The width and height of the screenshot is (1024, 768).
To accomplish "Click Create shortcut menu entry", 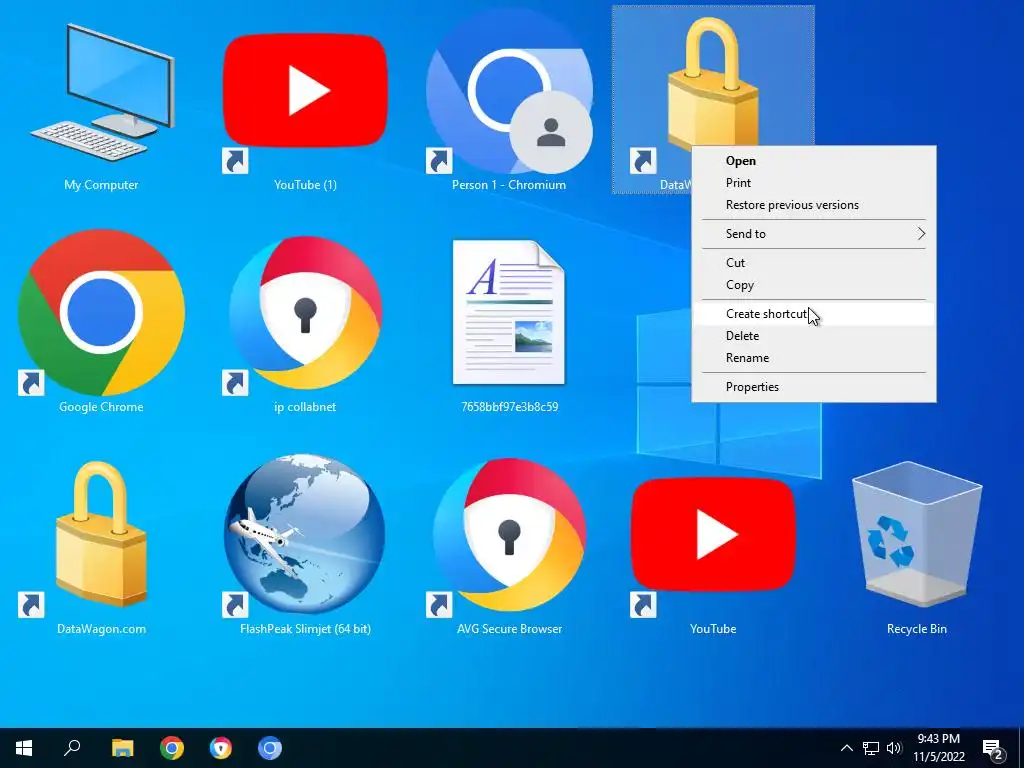I will (x=814, y=313).
